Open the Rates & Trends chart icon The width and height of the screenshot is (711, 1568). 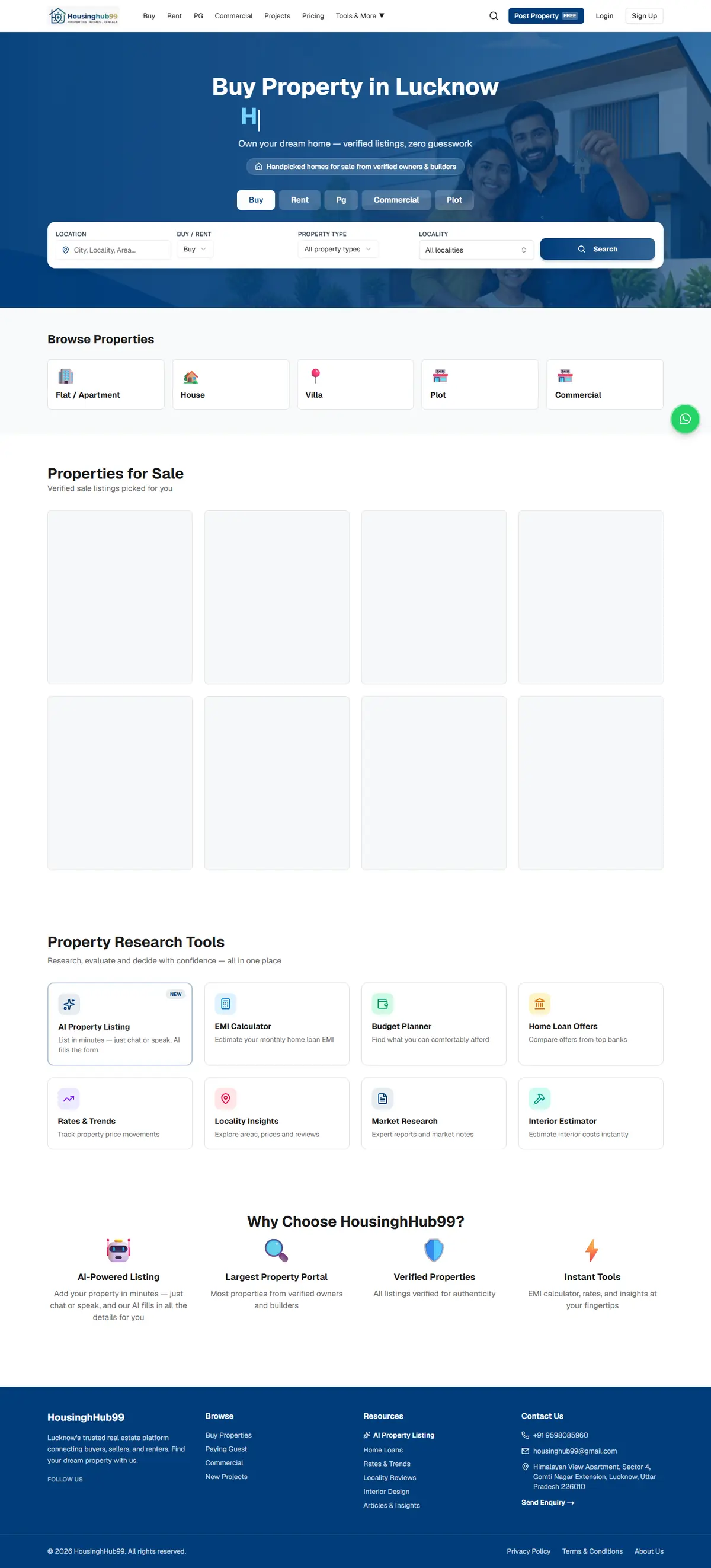(x=69, y=1098)
